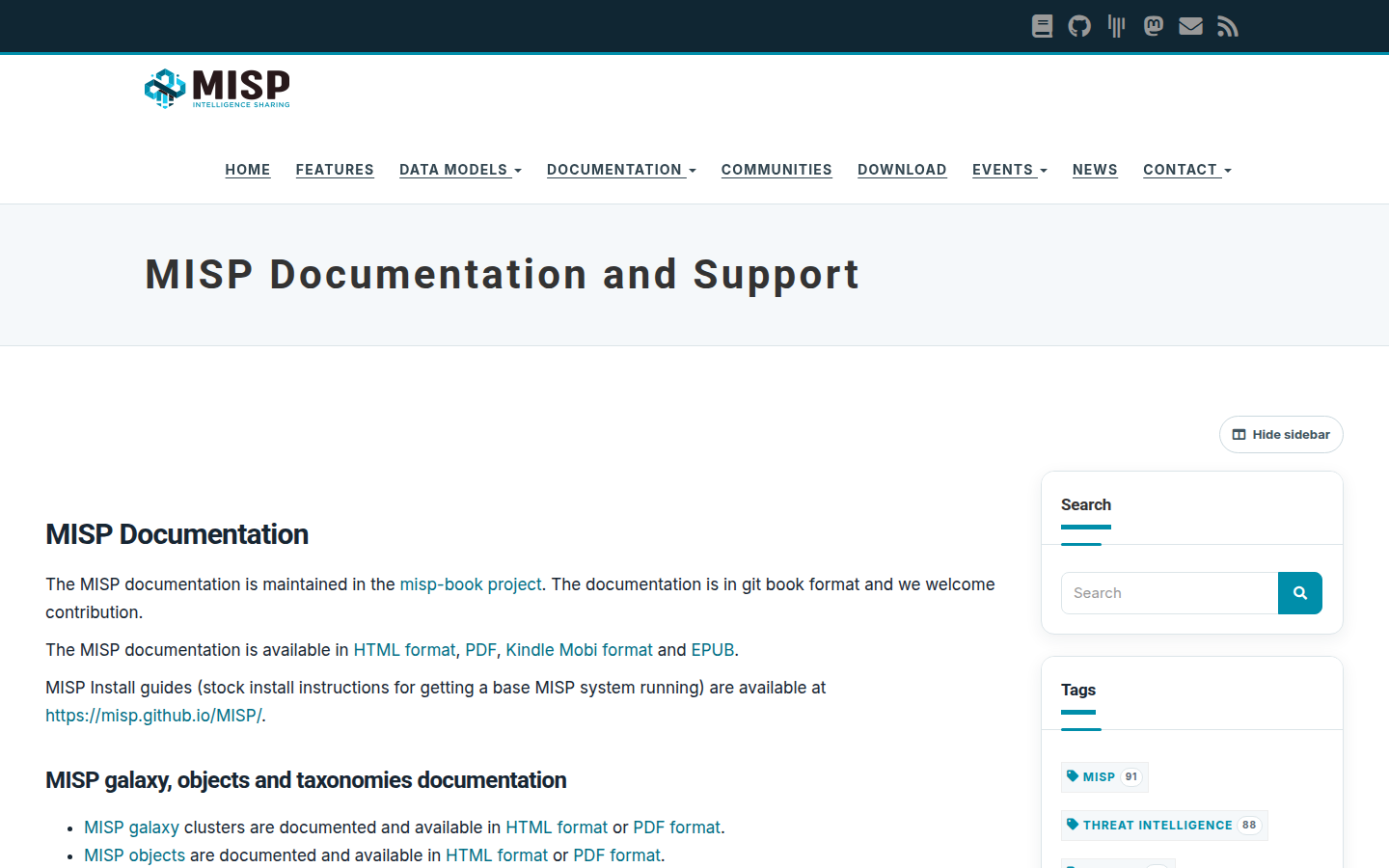Image resolution: width=1389 pixels, height=868 pixels.
Task: Open the Kindle Mobi format link
Action: coord(580,650)
